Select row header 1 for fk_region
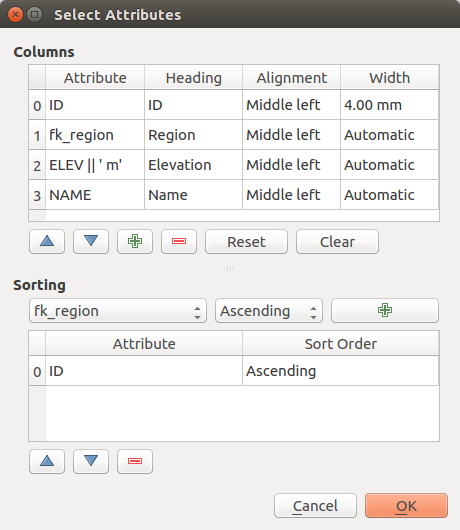The width and height of the screenshot is (460, 530). click(37, 135)
